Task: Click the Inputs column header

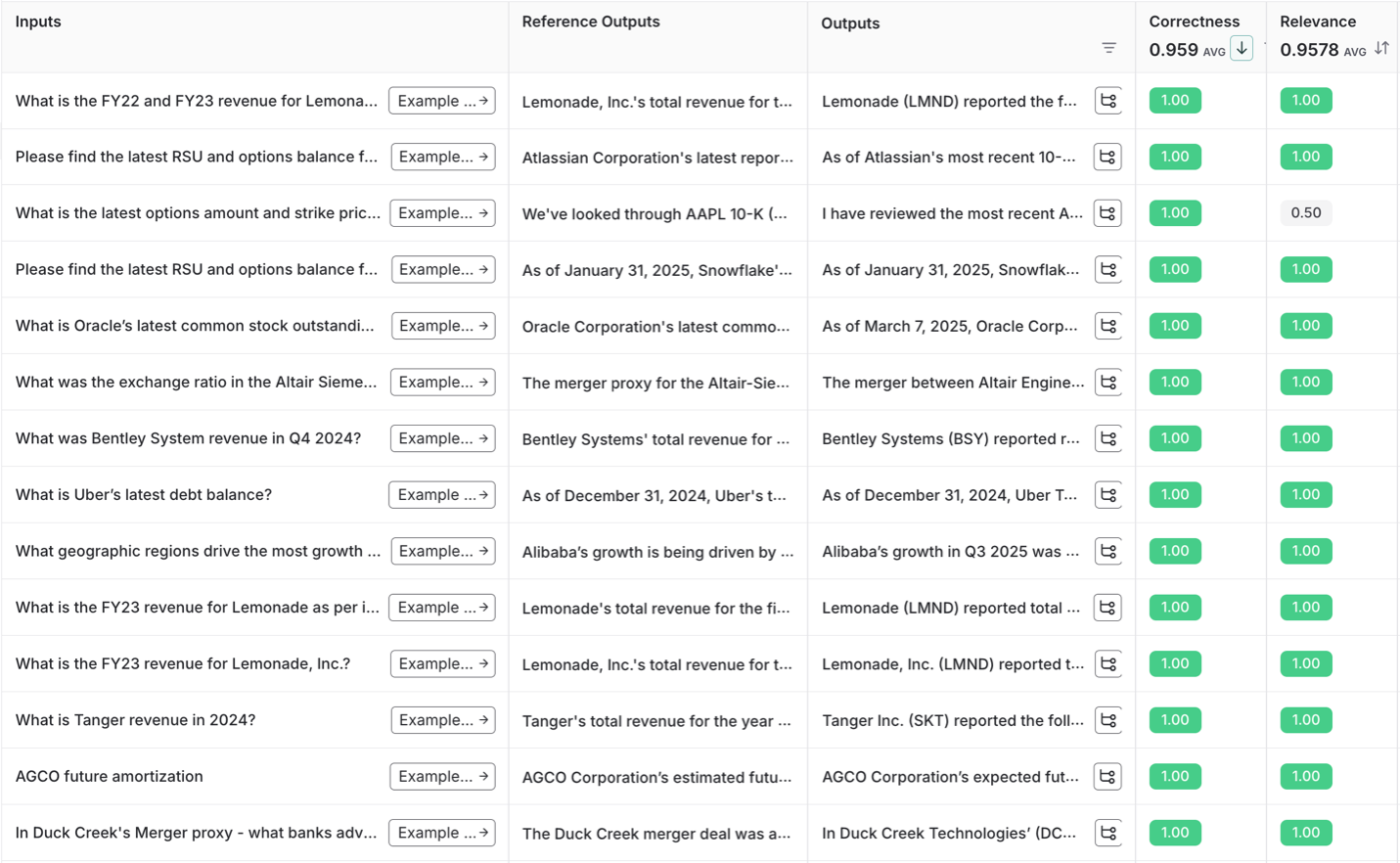Action: pos(38,22)
